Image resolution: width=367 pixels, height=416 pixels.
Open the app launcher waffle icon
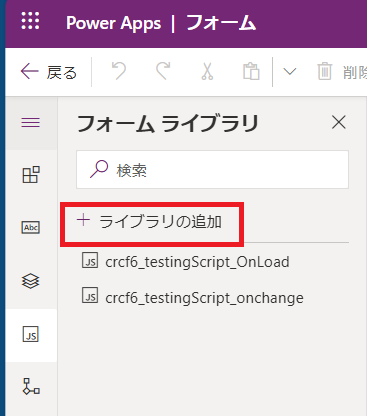pos(30,21)
